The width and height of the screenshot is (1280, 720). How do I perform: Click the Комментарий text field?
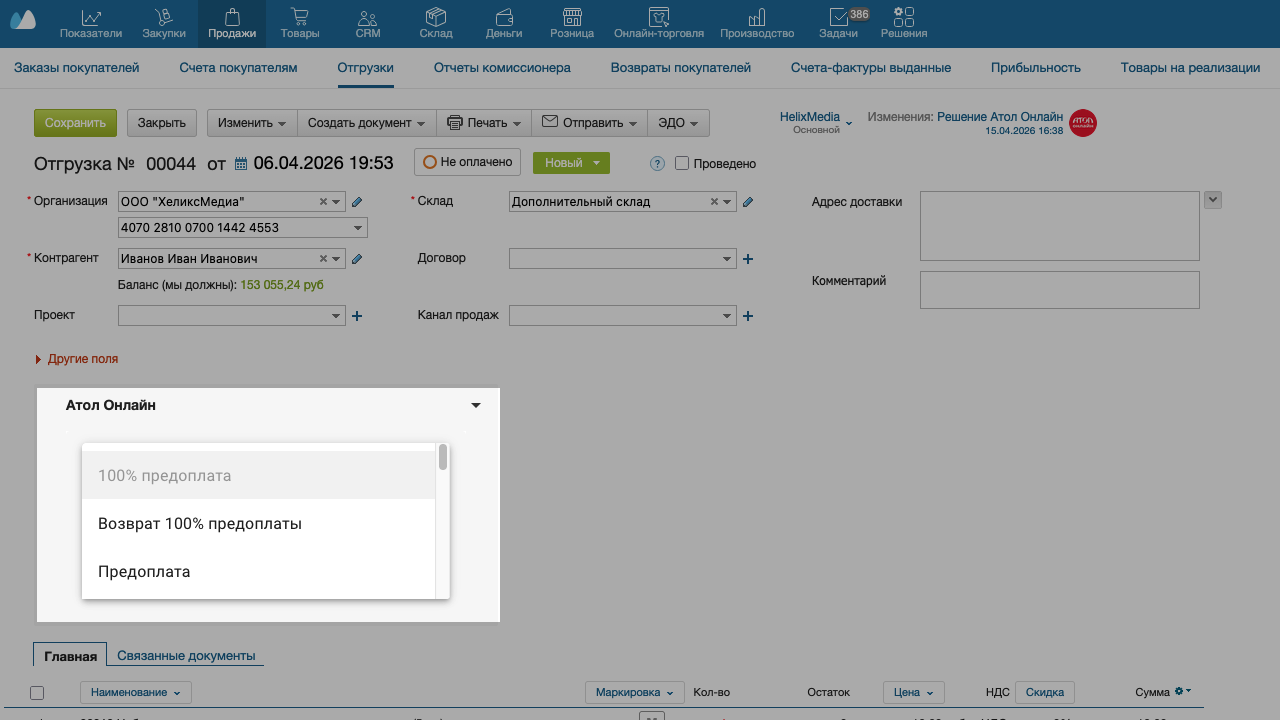(1059, 290)
